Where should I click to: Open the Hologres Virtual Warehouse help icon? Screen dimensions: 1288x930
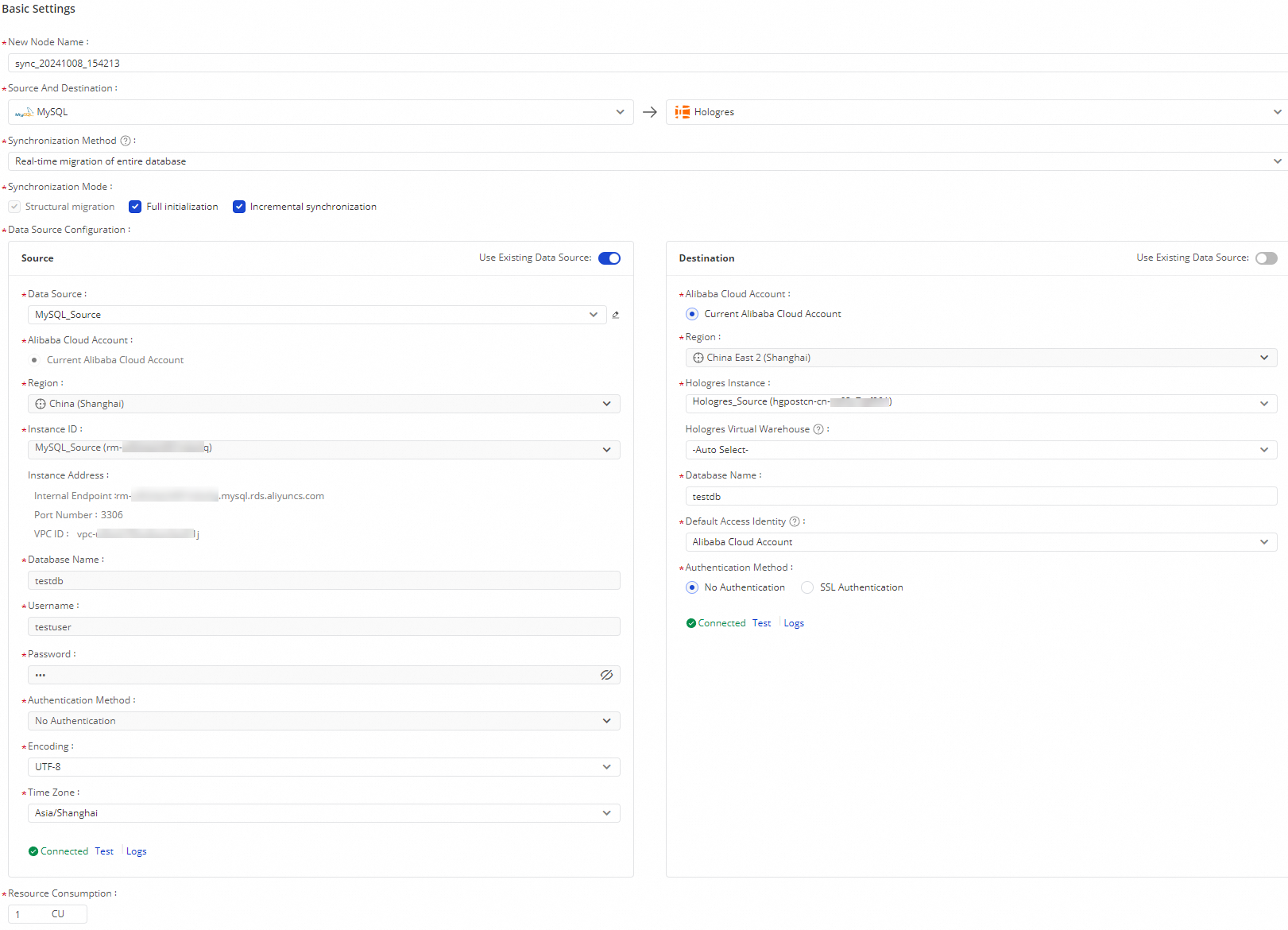[818, 429]
